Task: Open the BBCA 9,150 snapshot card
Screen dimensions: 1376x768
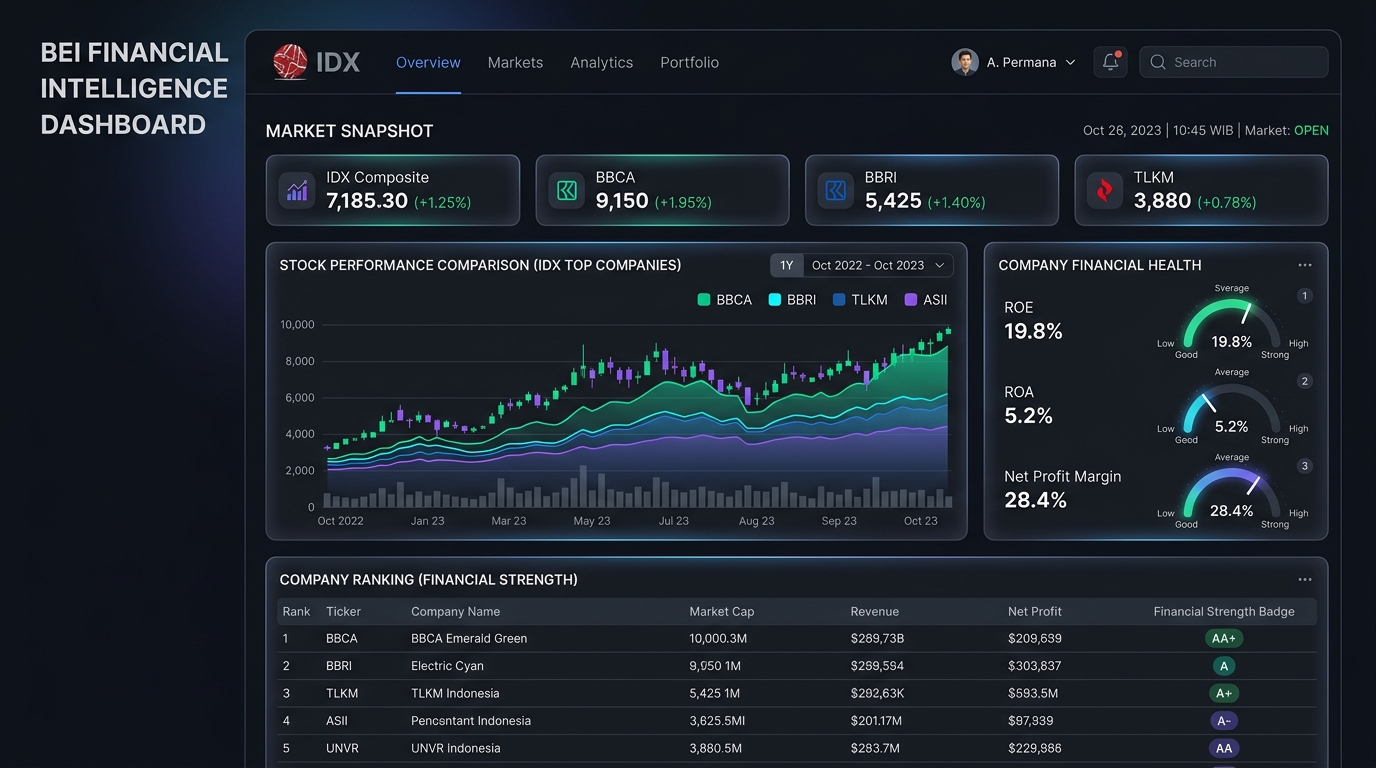Action: (x=662, y=190)
